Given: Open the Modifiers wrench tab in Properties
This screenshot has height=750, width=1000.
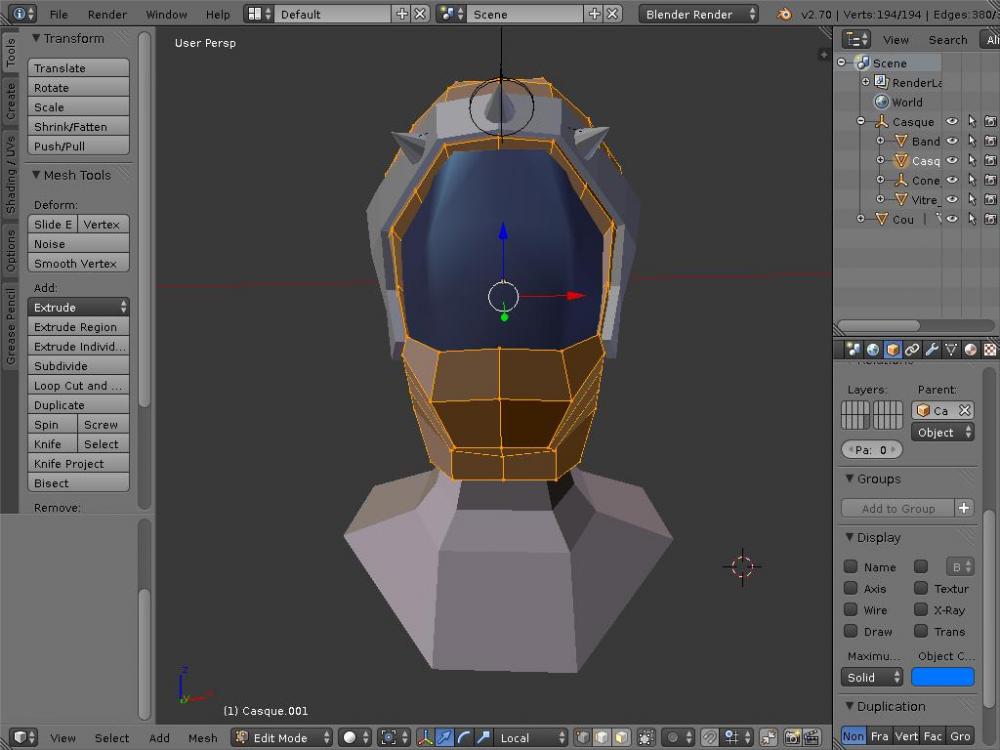Looking at the screenshot, I should pos(931,350).
